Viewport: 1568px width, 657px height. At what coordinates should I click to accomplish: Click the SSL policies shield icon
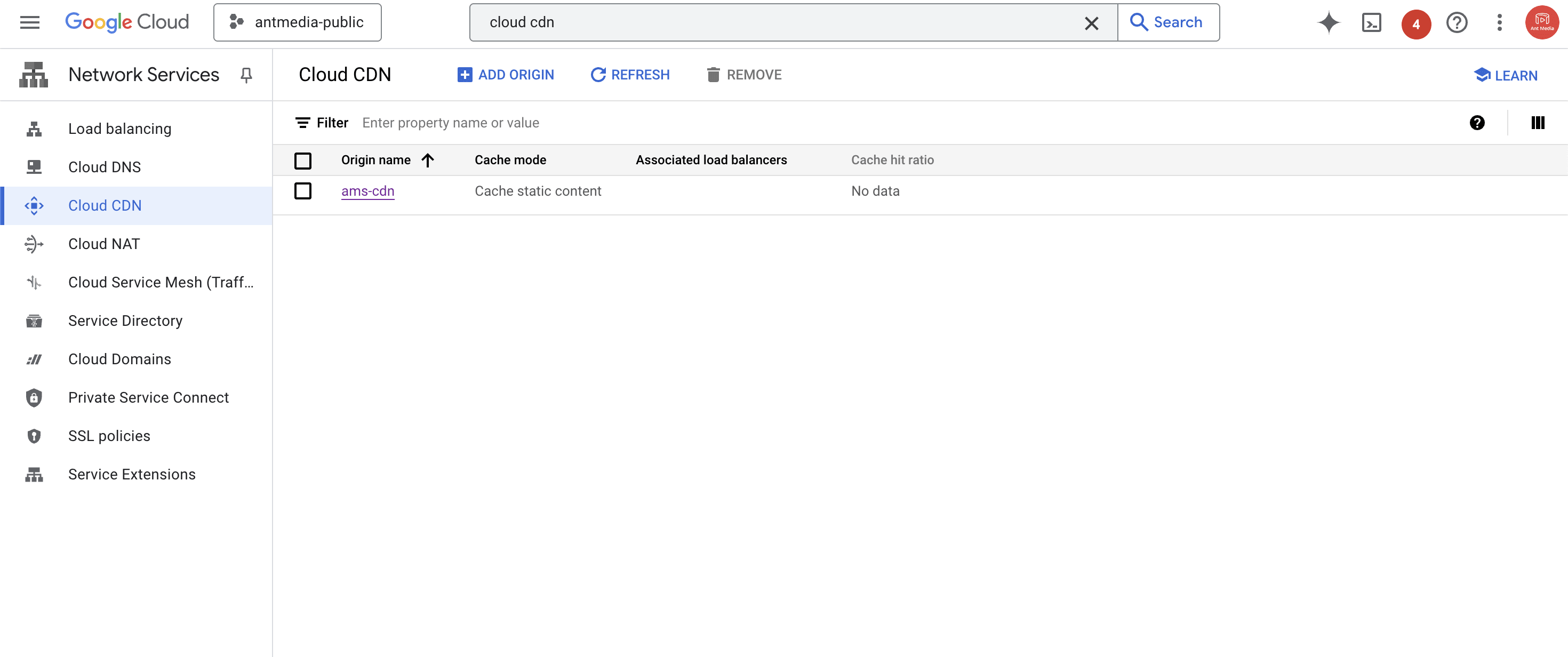point(34,436)
